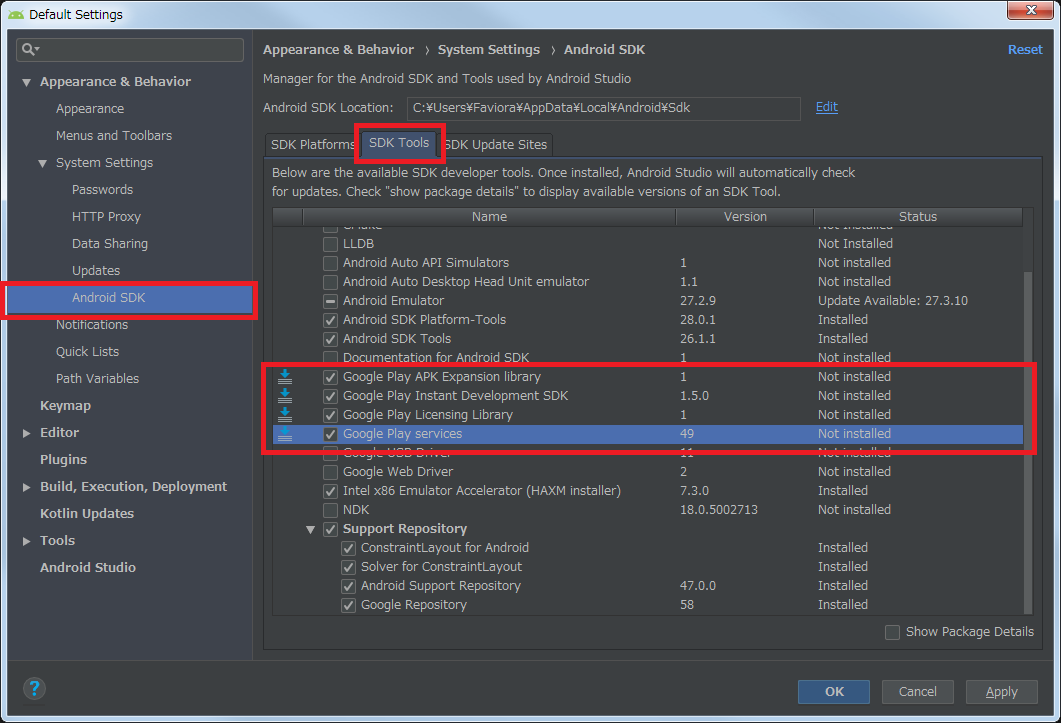Enable Android Auto API Simulators checkbox
This screenshot has width=1061, height=723.
pyautogui.click(x=330, y=263)
